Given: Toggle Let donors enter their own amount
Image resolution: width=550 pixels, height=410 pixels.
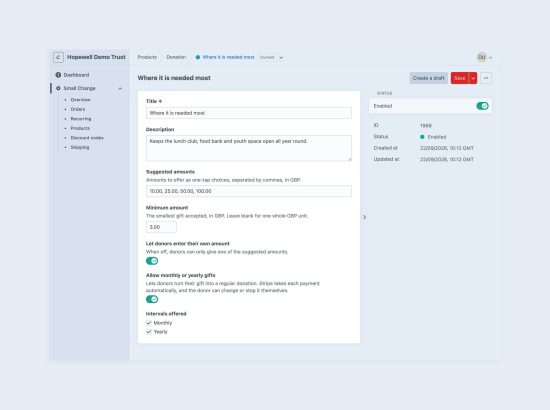Looking at the screenshot, I should [x=152, y=261].
